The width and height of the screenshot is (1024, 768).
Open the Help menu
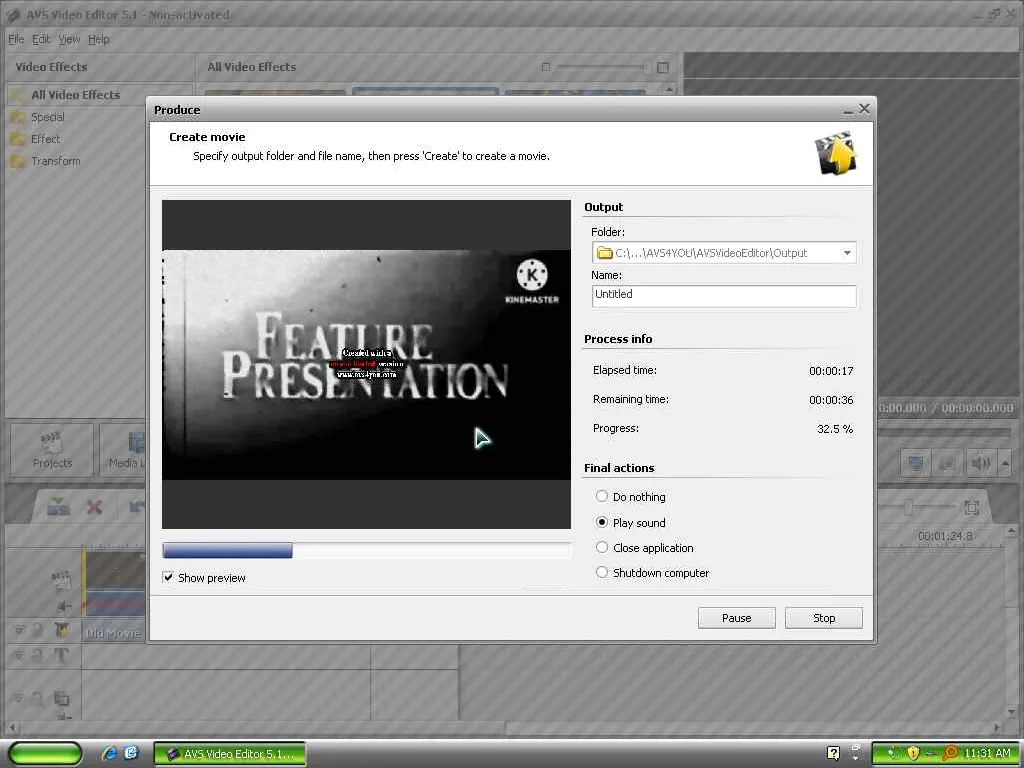[x=99, y=39]
